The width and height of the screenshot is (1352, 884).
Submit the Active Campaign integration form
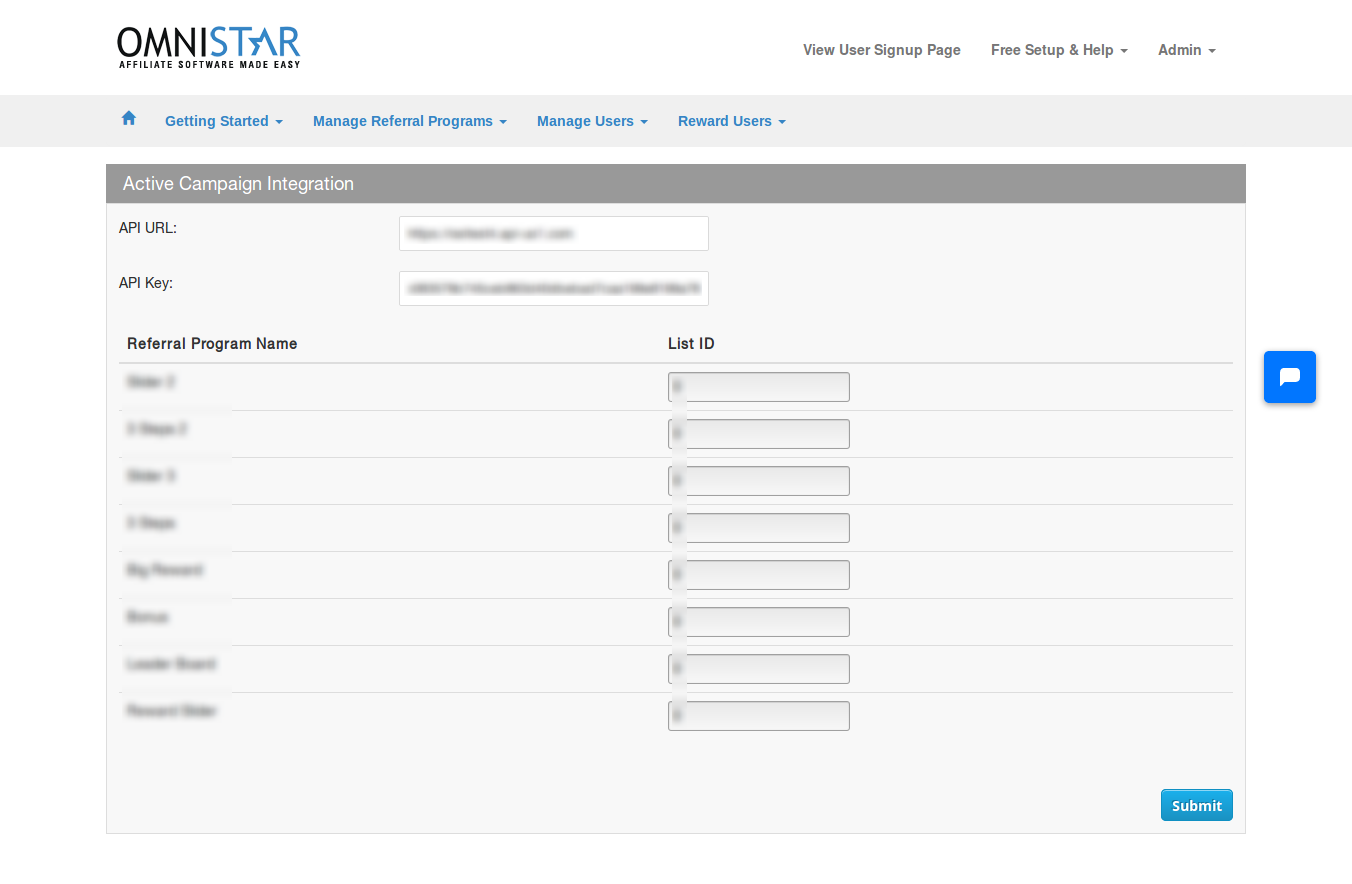[x=1197, y=805]
